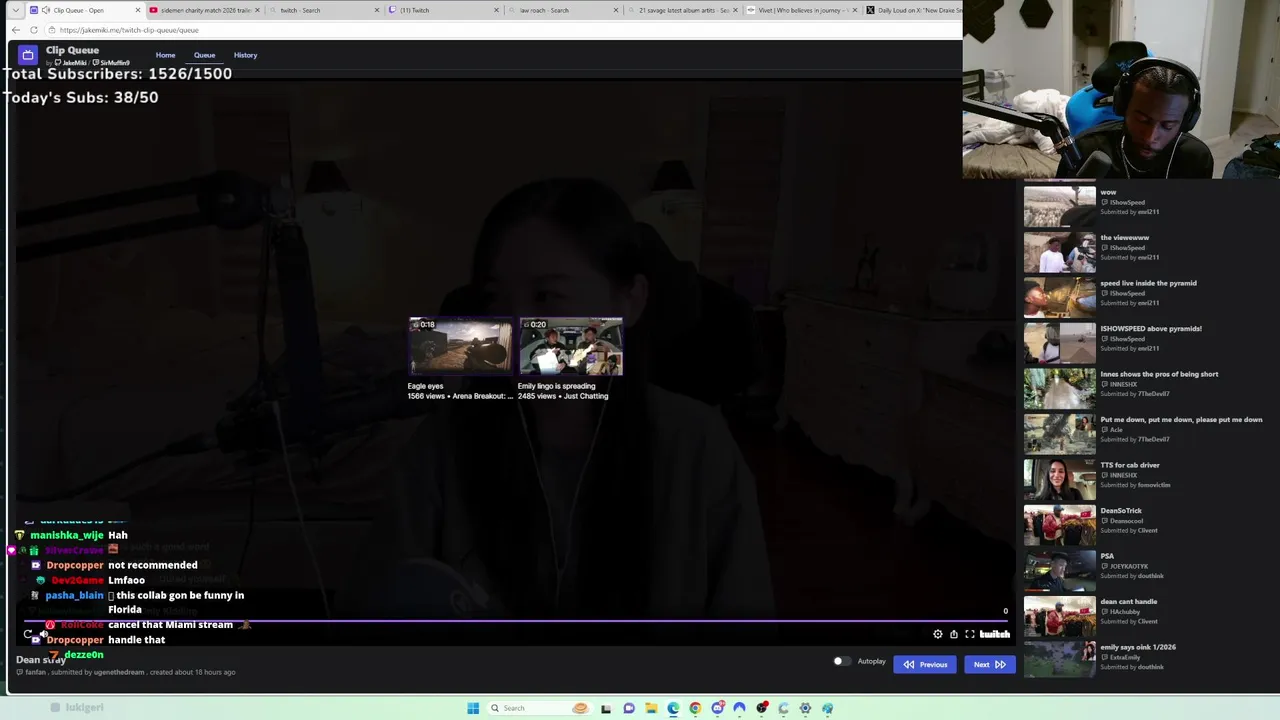Screen dimensions: 1280x720
Task: Open the Twitch logo in player
Action: [x=994, y=634]
